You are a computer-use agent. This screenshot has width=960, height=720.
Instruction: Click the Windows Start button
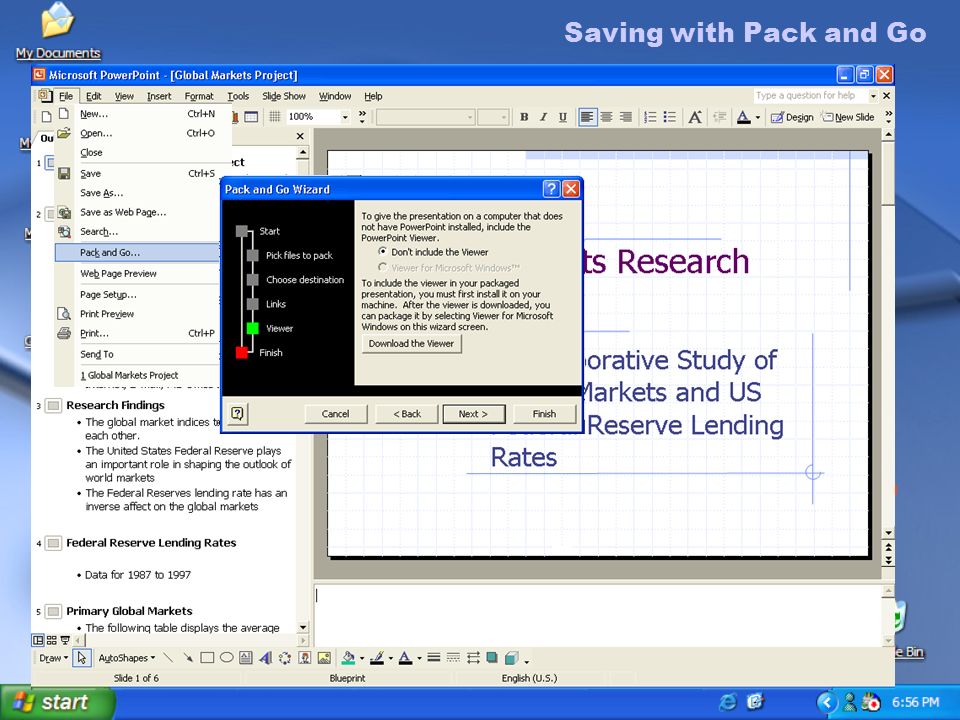[56, 702]
